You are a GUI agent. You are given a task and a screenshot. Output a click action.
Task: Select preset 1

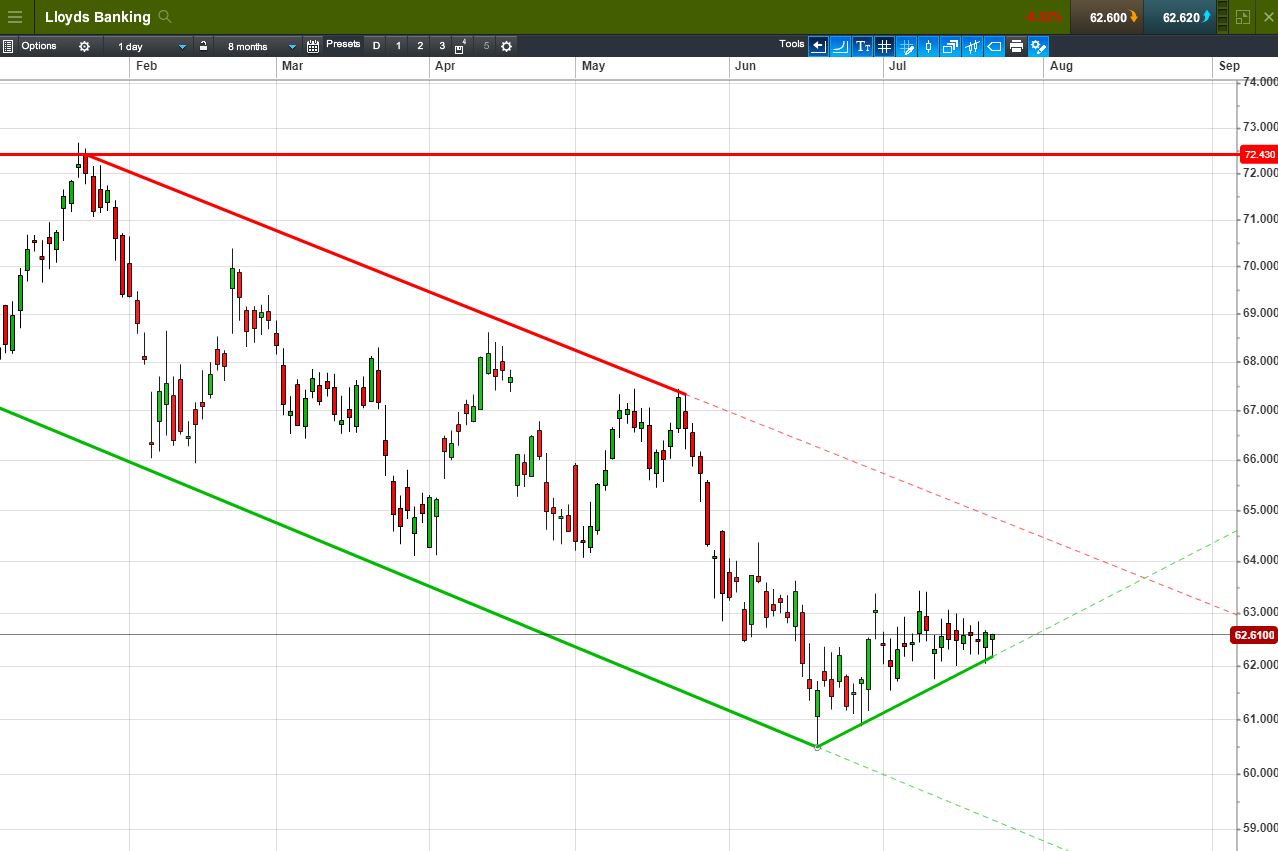tap(399, 46)
